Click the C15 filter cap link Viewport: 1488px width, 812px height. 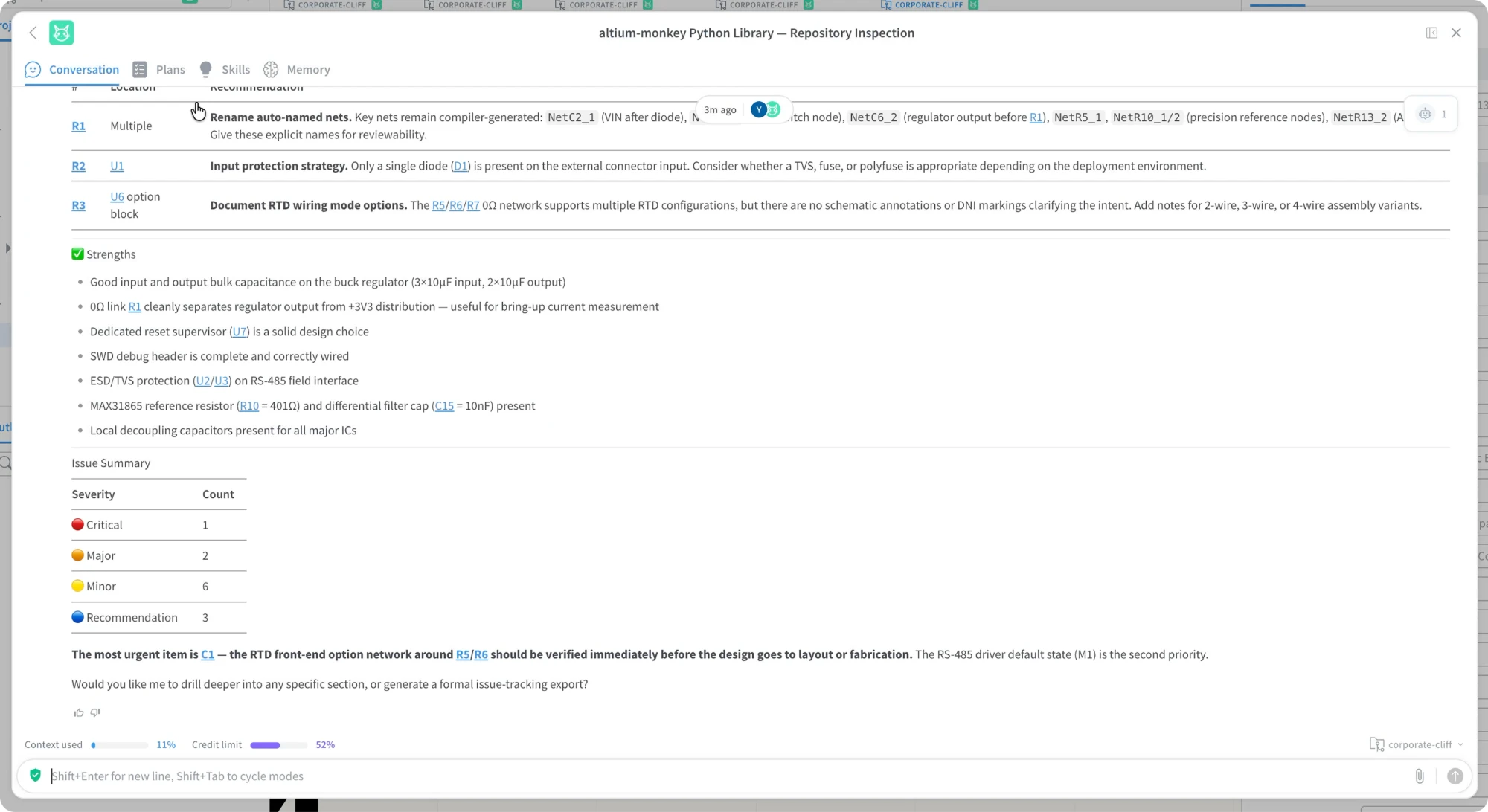coord(444,406)
